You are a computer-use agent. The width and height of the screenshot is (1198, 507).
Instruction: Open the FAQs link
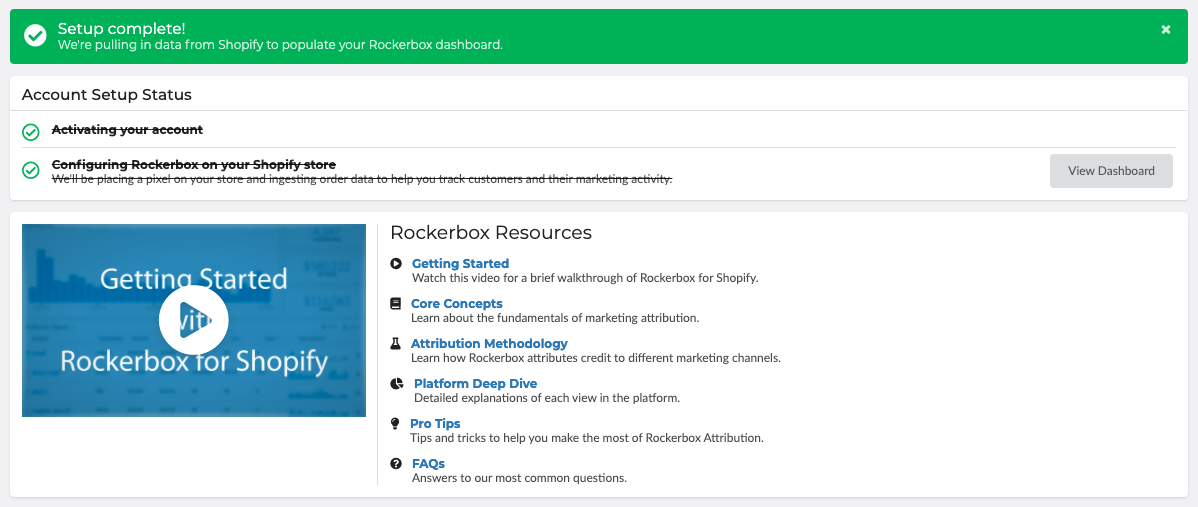pos(428,463)
